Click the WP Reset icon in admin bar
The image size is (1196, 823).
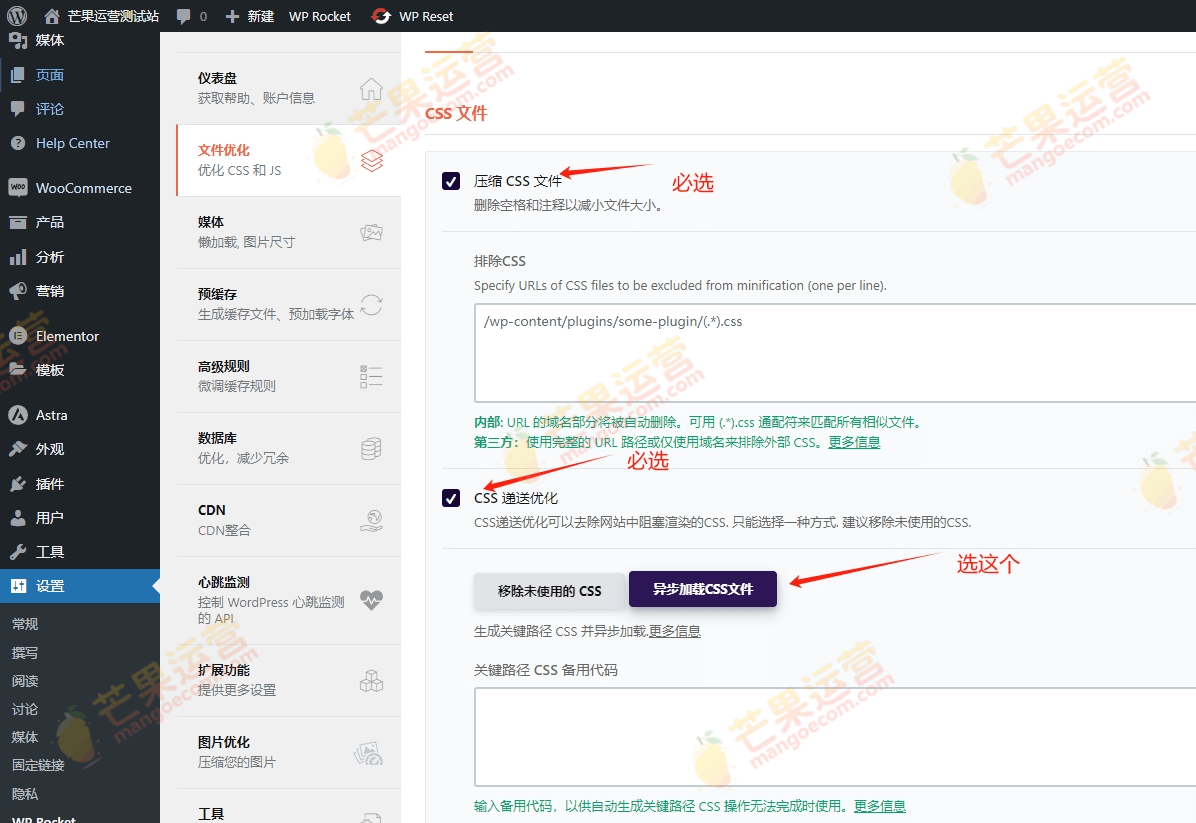381,16
